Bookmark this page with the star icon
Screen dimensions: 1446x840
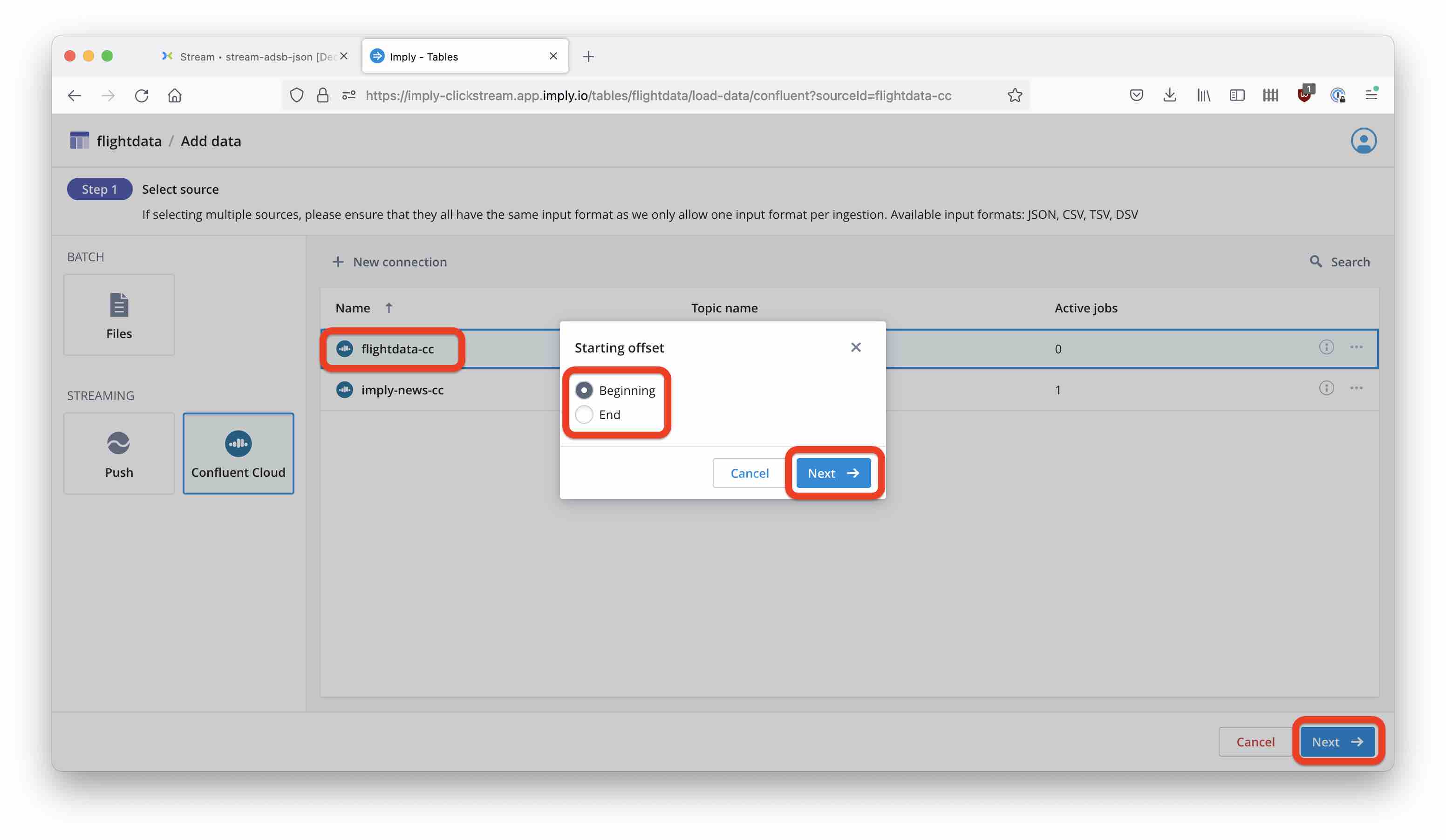click(1015, 95)
